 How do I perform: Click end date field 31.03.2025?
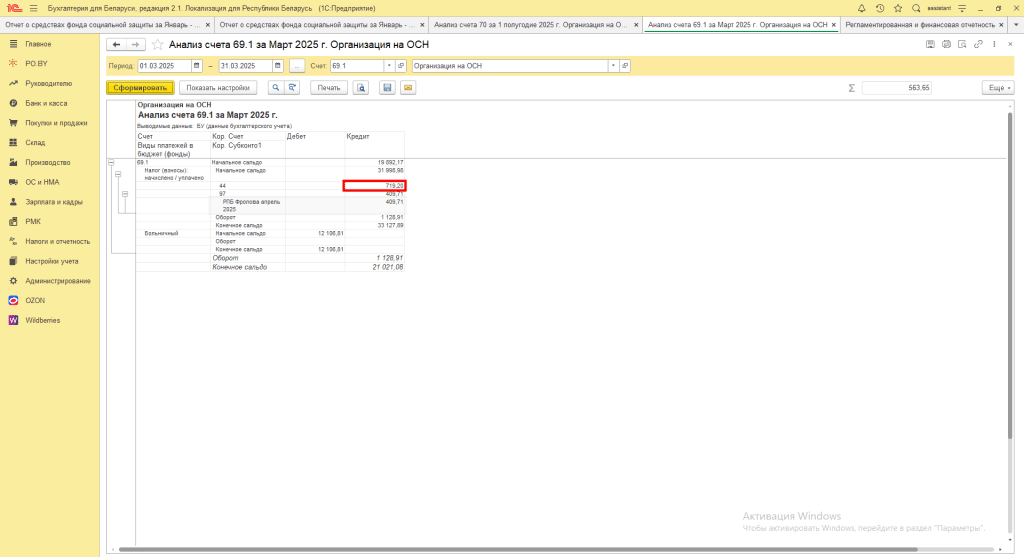click(246, 66)
